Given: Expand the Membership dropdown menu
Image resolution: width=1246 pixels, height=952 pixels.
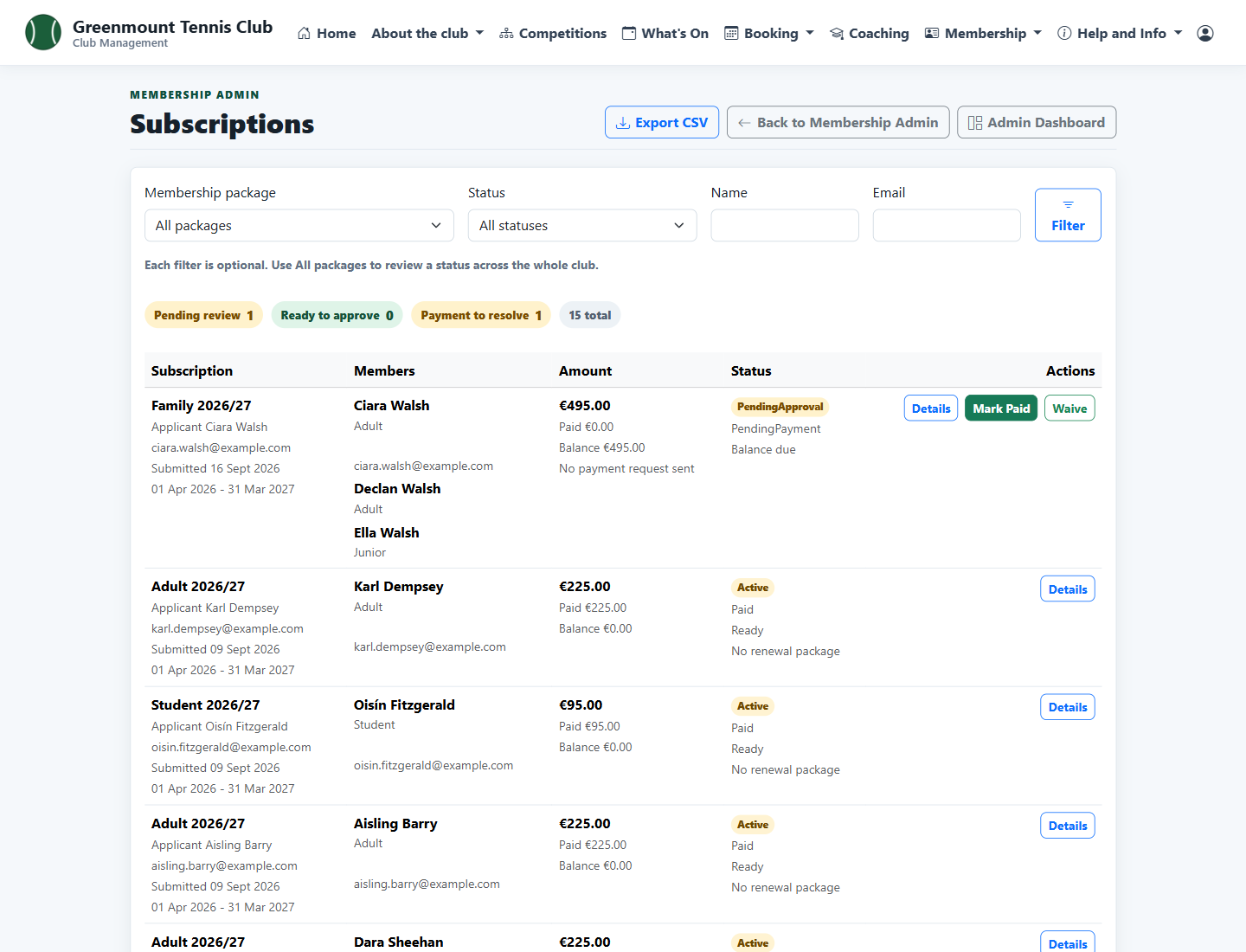Looking at the screenshot, I should pos(984,34).
